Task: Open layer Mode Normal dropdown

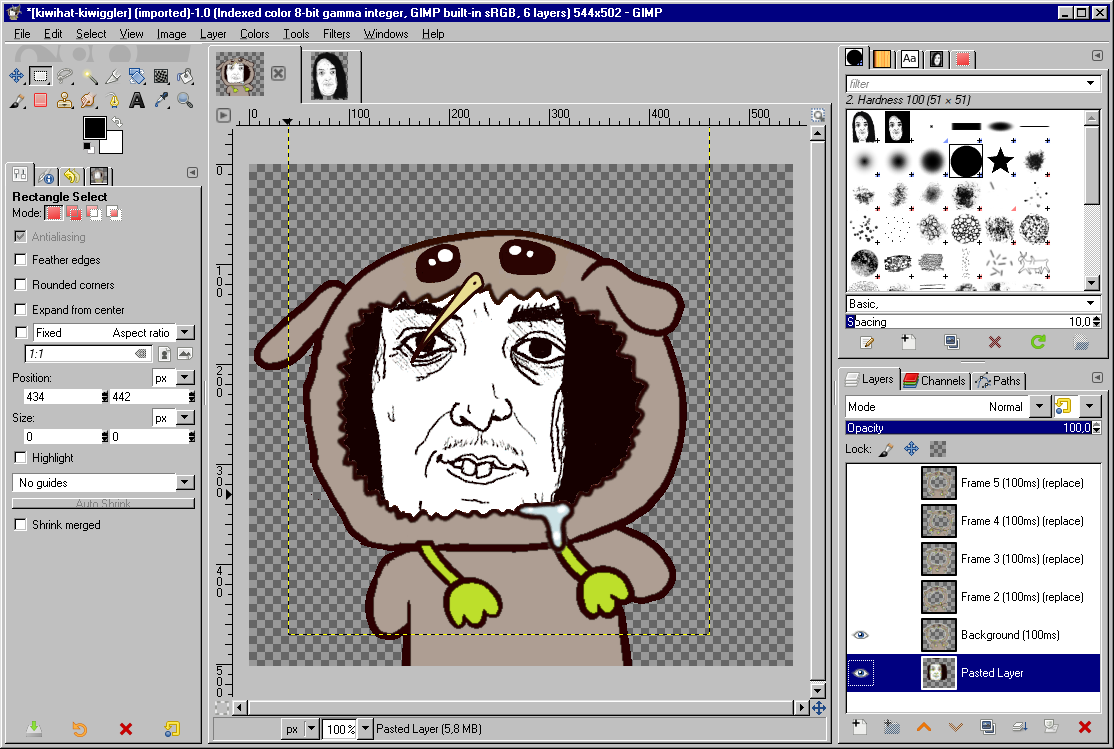Action: (1039, 406)
